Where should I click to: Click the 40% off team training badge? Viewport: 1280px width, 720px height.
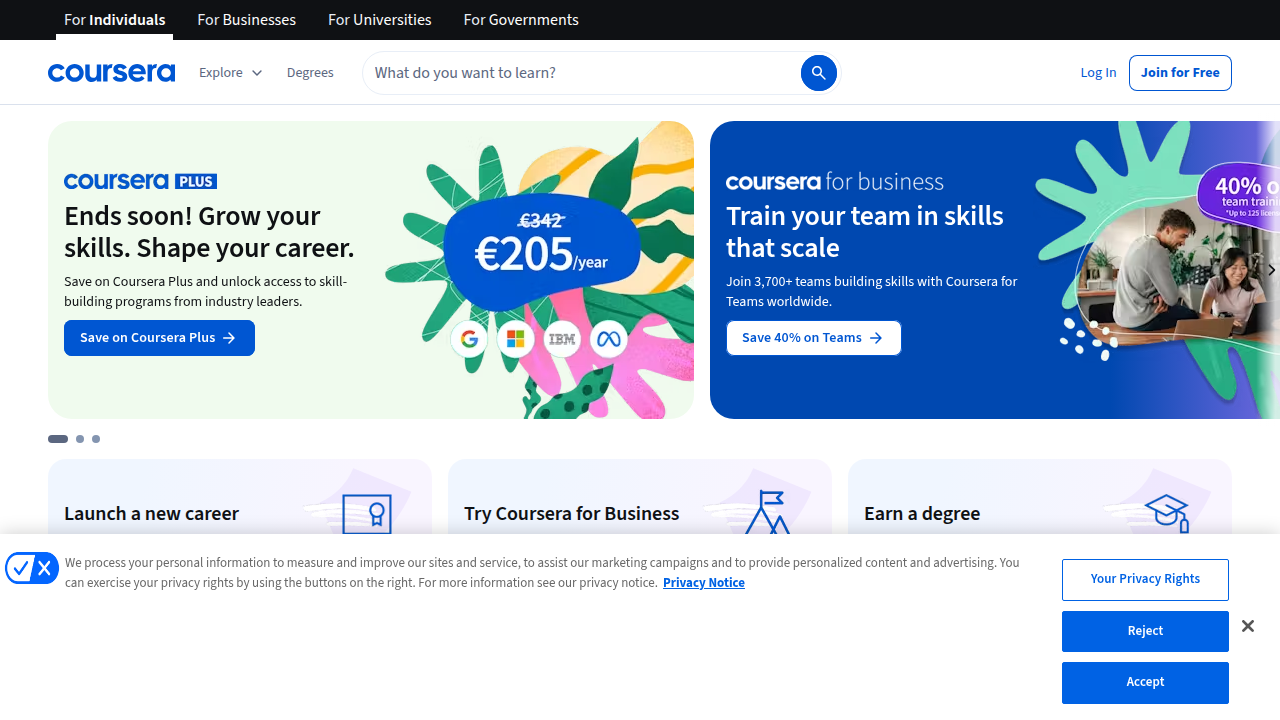(1240, 197)
